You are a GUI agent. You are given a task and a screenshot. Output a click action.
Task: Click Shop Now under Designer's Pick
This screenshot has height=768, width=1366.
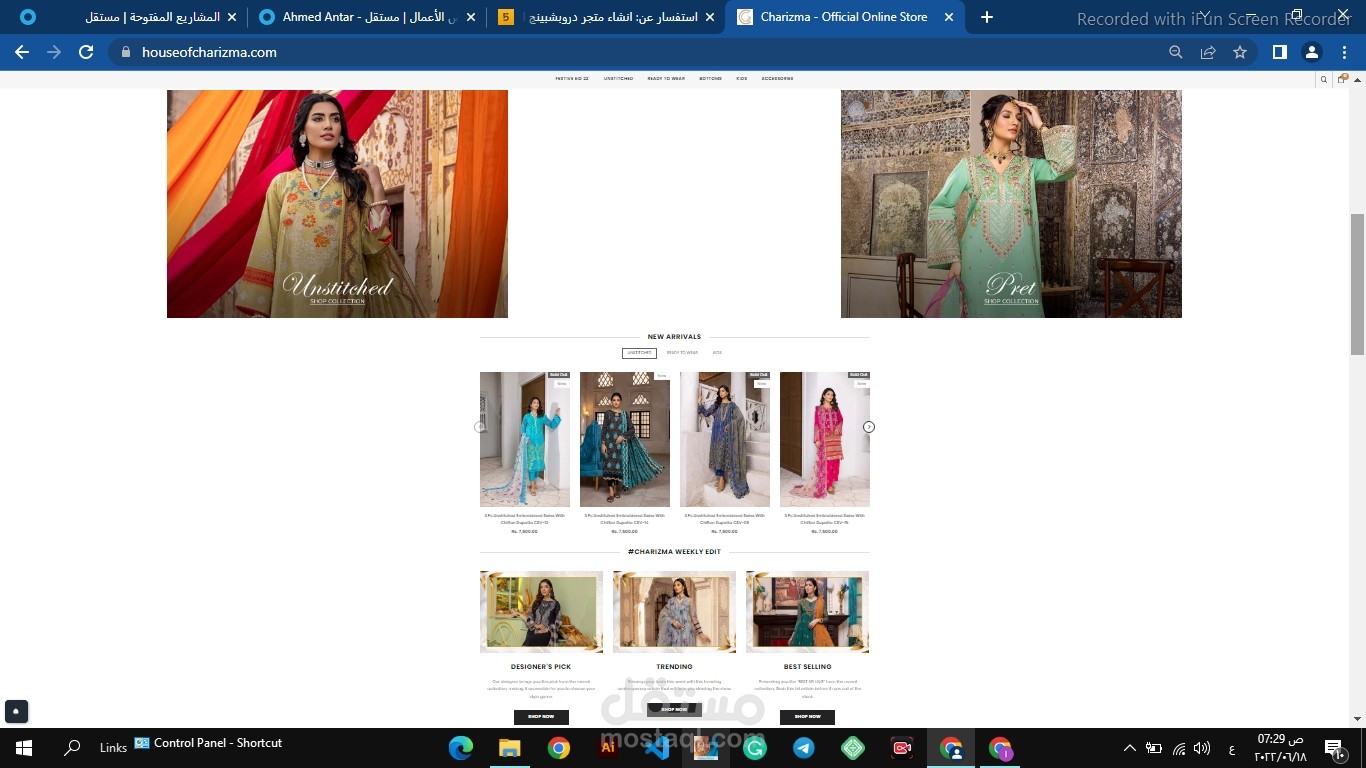(541, 717)
